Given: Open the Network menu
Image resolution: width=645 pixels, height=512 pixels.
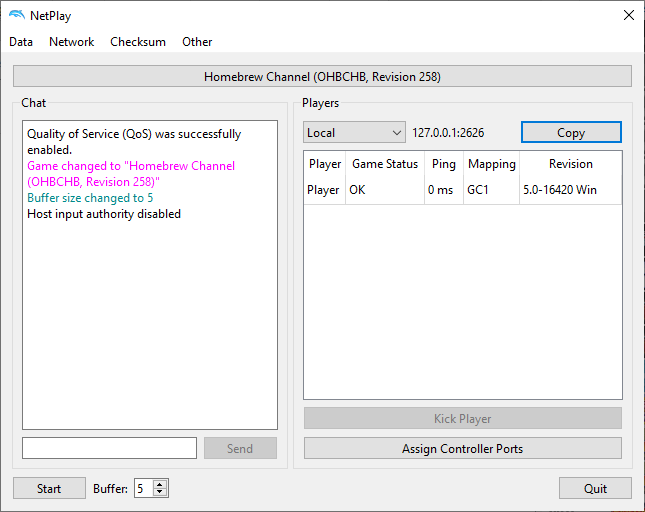Looking at the screenshot, I should pos(72,42).
